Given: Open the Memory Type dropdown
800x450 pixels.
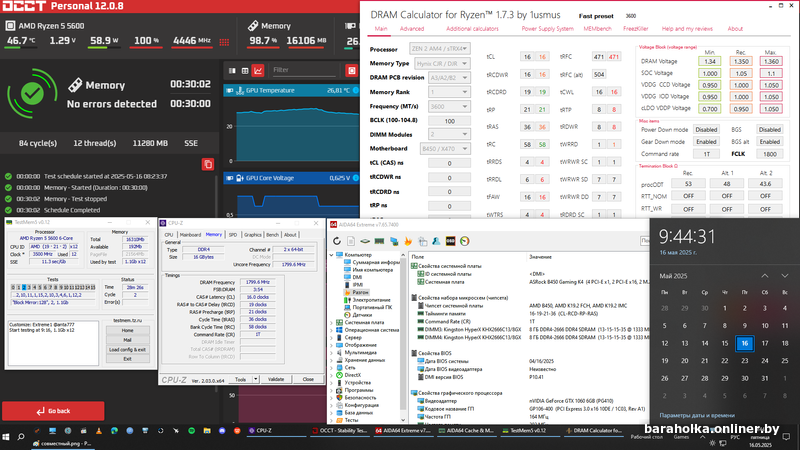Looking at the screenshot, I should [442, 64].
